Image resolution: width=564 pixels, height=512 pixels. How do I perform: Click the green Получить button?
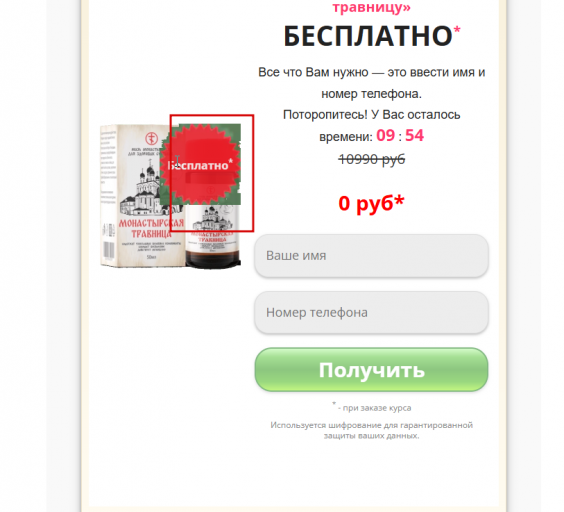point(371,370)
